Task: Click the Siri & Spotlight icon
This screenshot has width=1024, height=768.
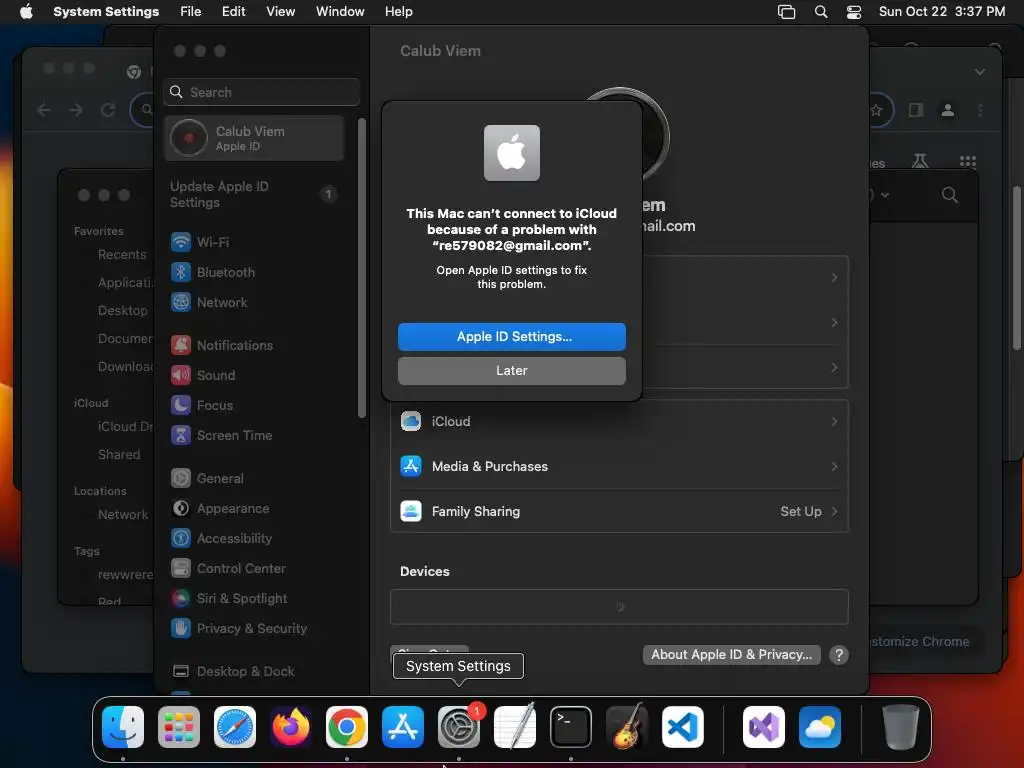Action: [x=181, y=598]
